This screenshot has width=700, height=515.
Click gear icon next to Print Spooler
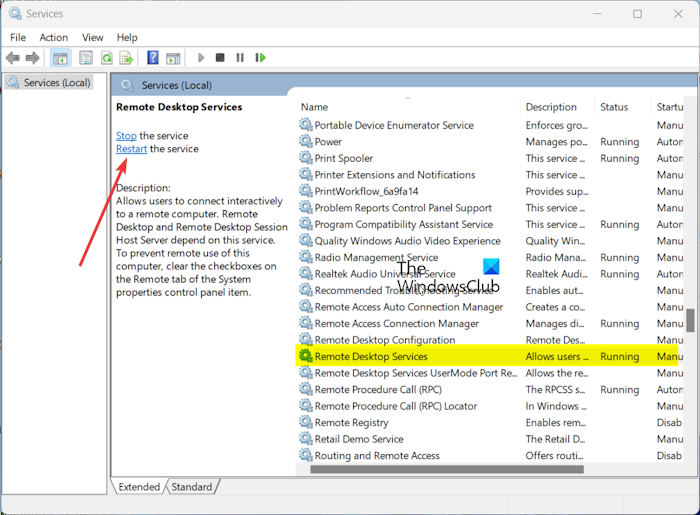point(306,158)
